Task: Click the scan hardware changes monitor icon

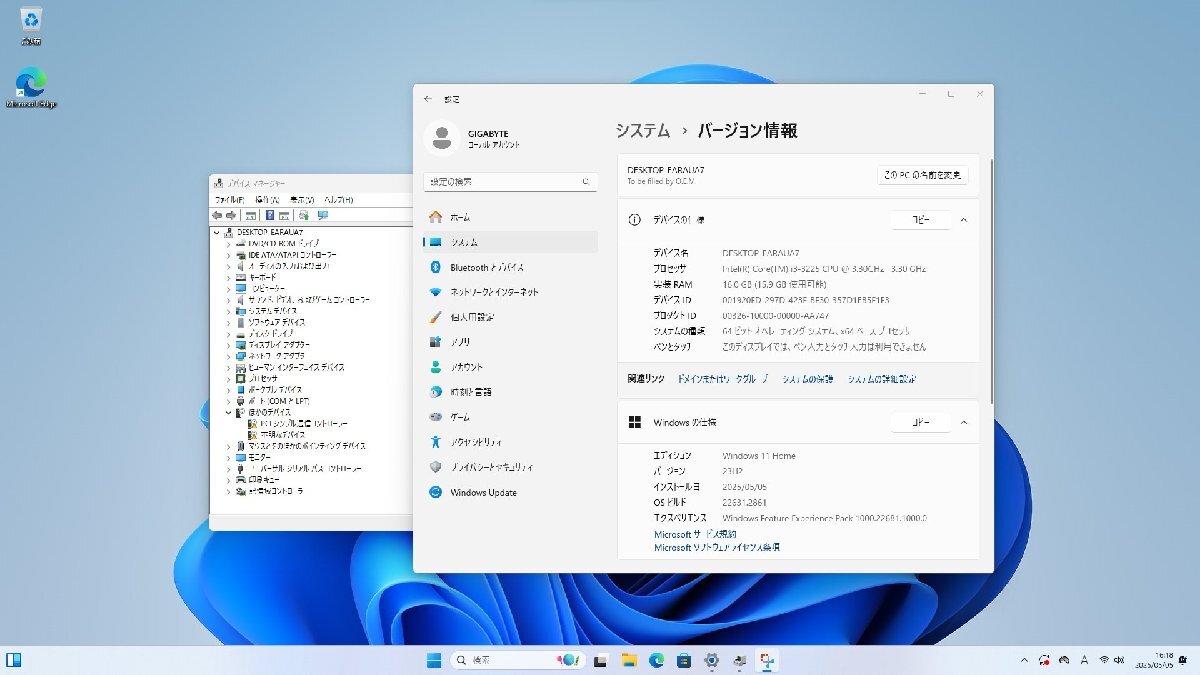Action: point(322,215)
